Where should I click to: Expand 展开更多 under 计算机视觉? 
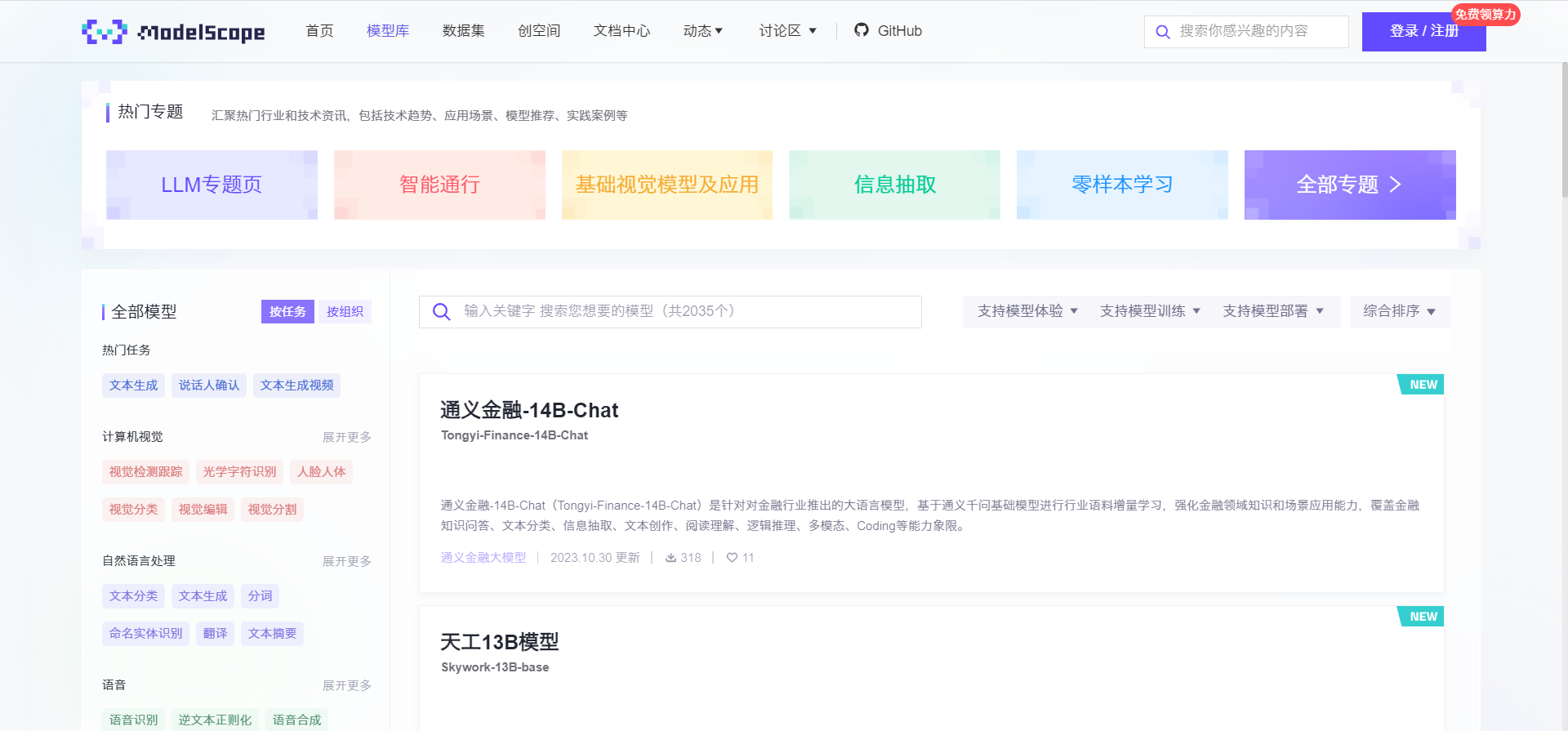(x=346, y=437)
